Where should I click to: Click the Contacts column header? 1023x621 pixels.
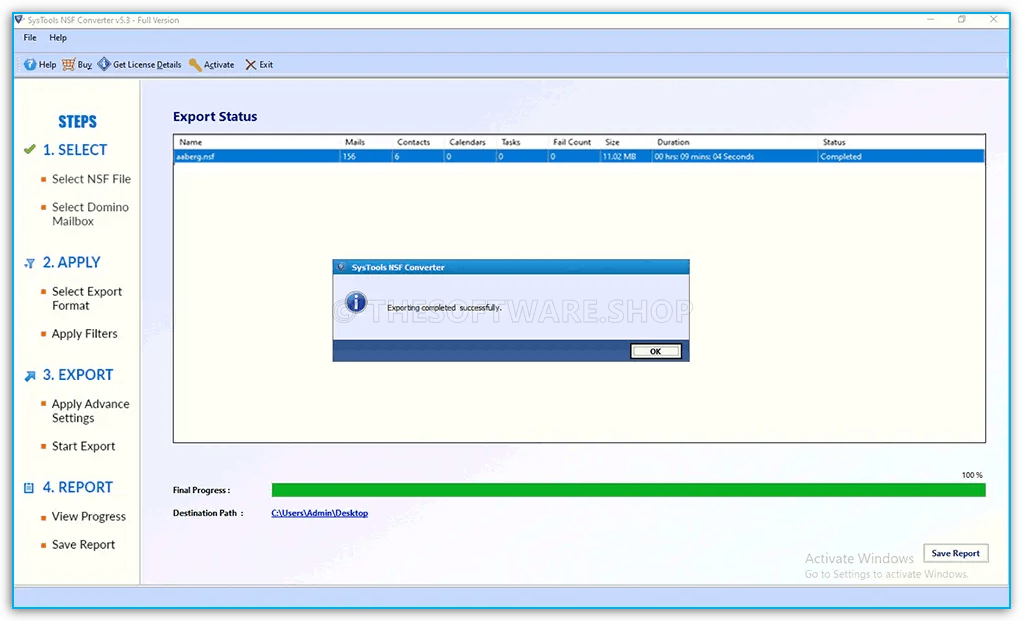414,142
